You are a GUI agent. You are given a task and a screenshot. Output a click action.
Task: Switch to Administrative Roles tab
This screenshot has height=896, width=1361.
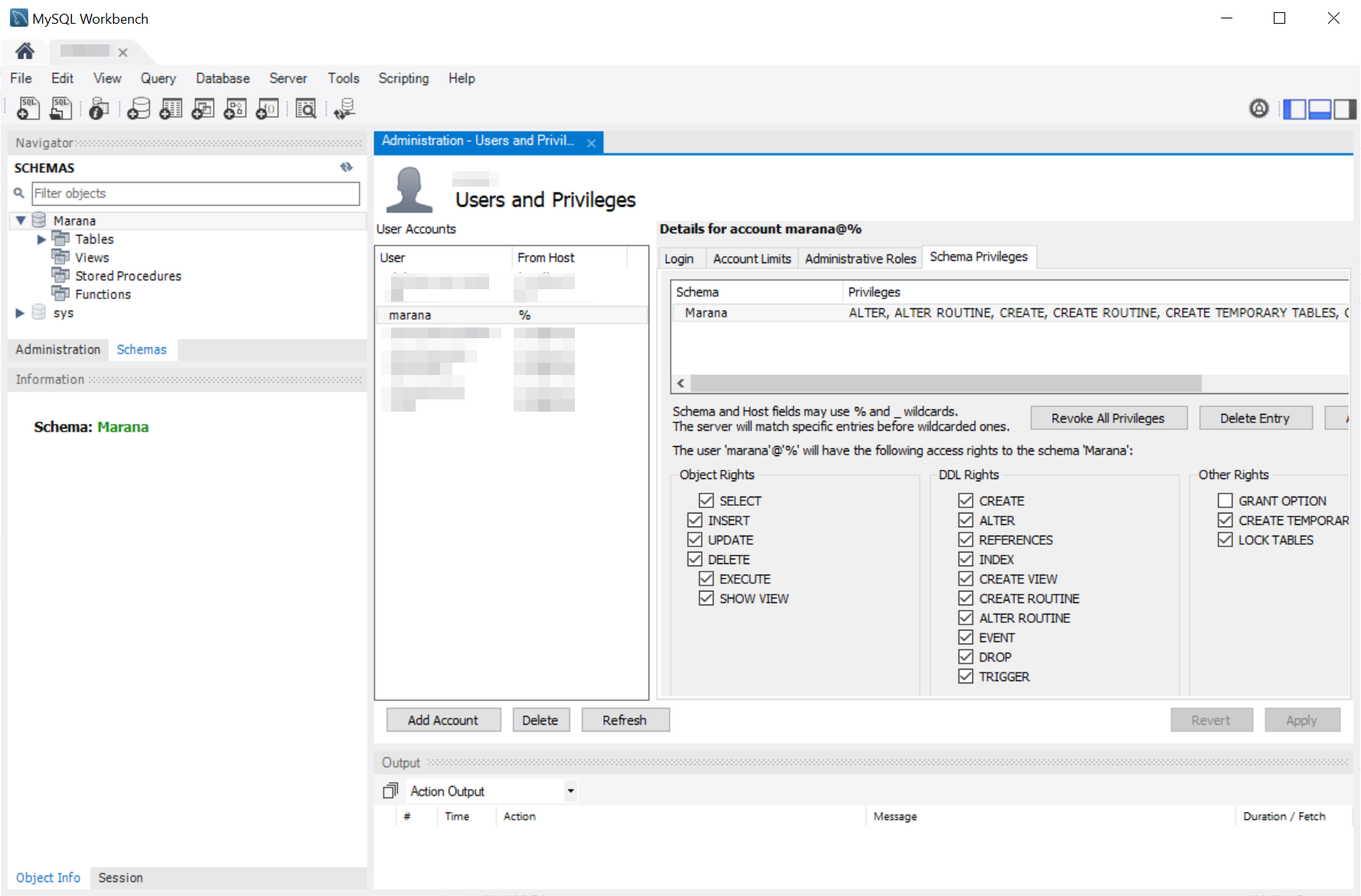[x=860, y=259]
